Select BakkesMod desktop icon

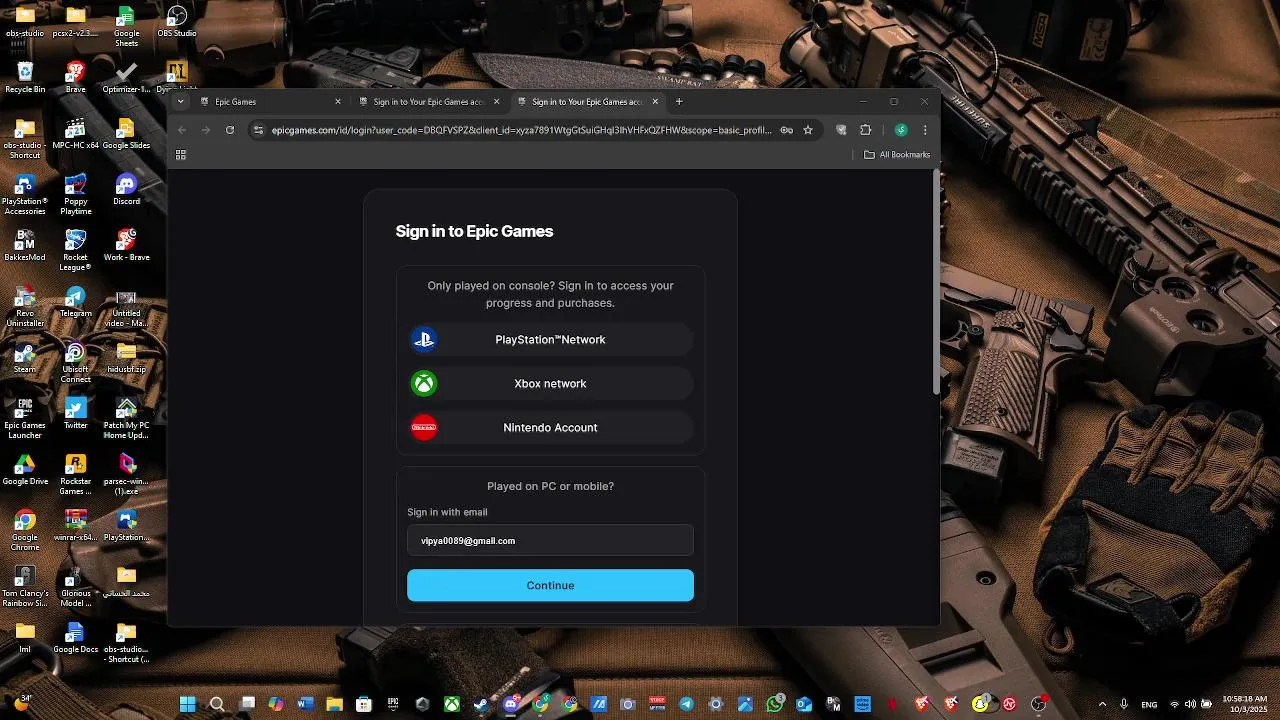[x=25, y=245]
